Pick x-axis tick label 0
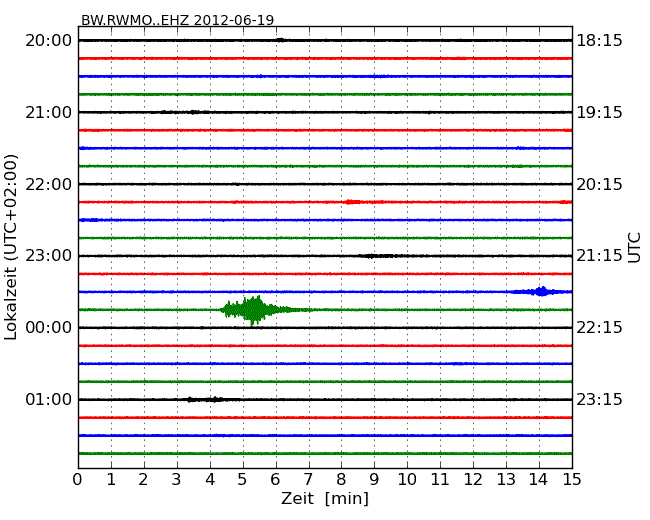Image resolution: width=650 pixels, height=520 pixels. point(78,479)
